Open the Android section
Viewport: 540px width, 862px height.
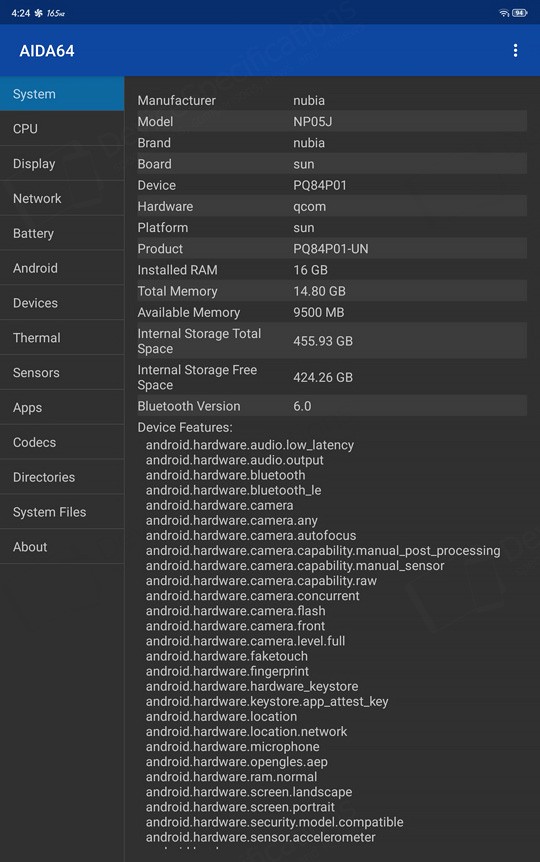(x=62, y=268)
